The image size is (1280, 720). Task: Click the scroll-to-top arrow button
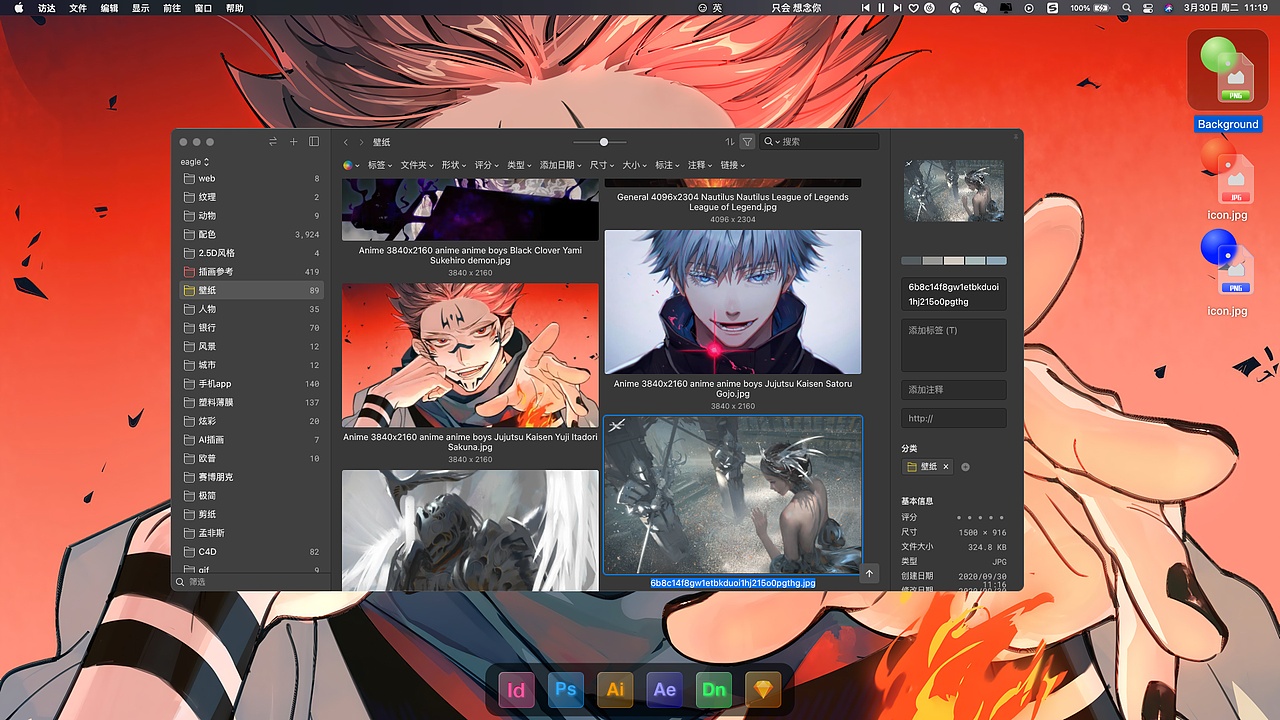click(x=869, y=573)
